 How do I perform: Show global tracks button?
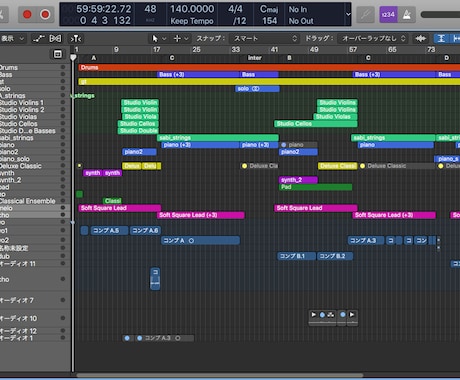coord(58,54)
